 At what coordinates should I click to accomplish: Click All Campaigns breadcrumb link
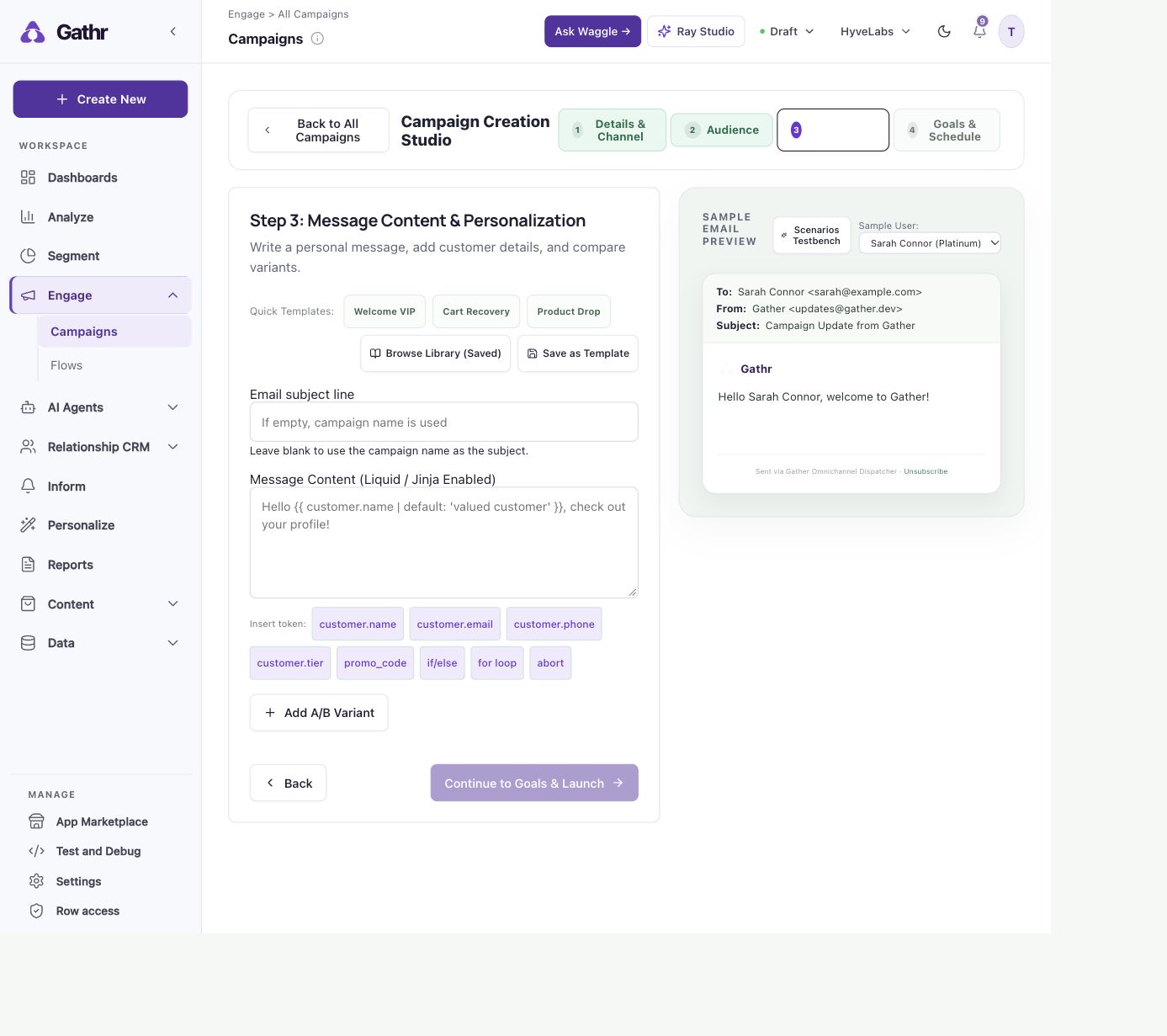[313, 14]
